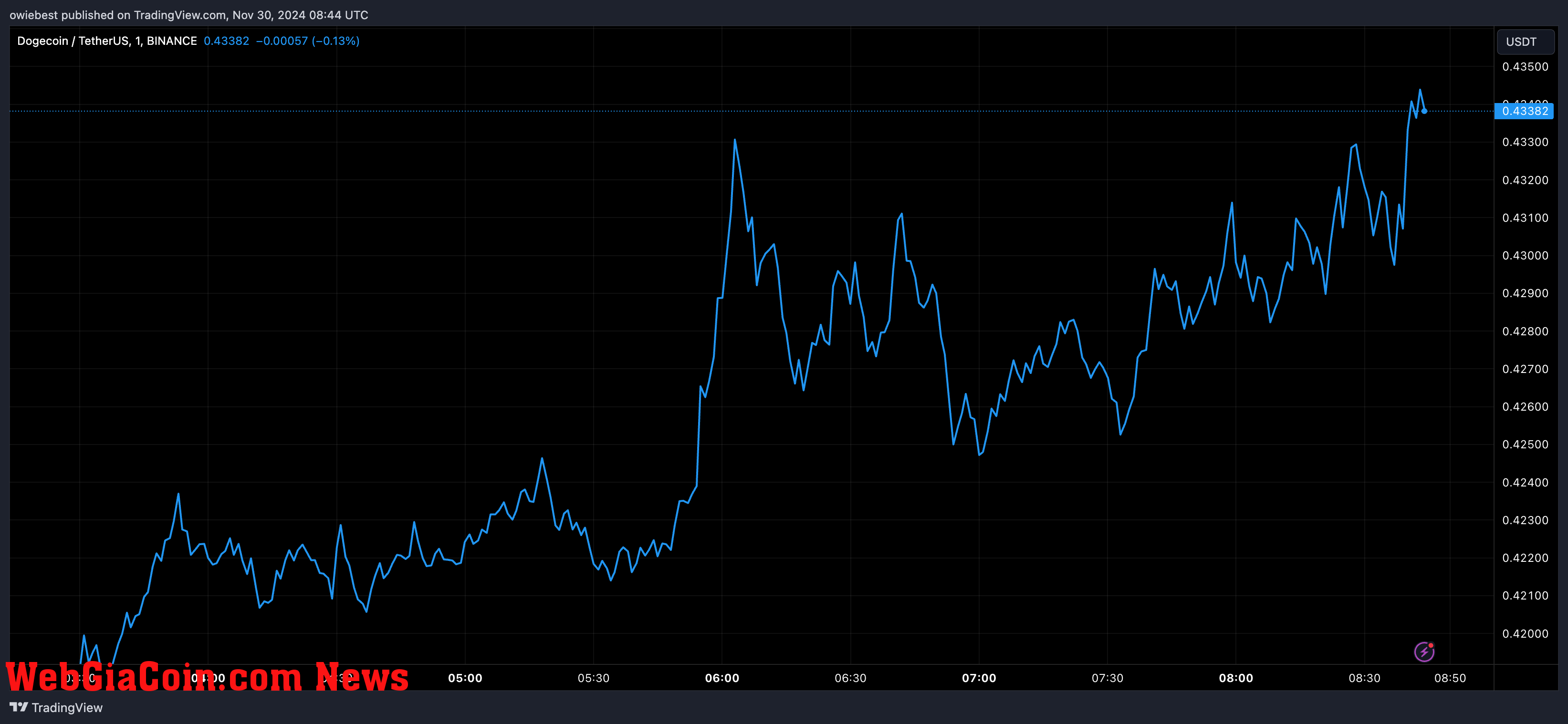Click the 0.42000 price axis label
The height and width of the screenshot is (724, 1568).
[1525, 634]
